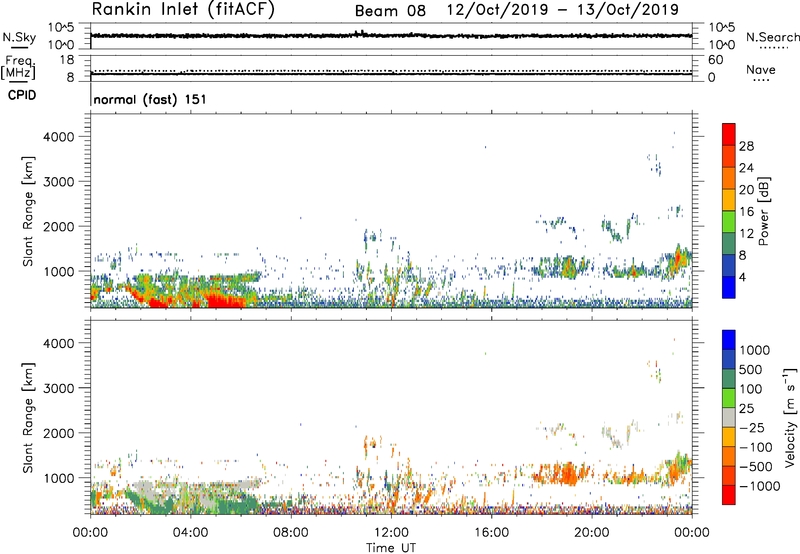This screenshot has height=554, width=800.
Task: Click the 4000 range tick in velocity panel
Action: pos(58,343)
